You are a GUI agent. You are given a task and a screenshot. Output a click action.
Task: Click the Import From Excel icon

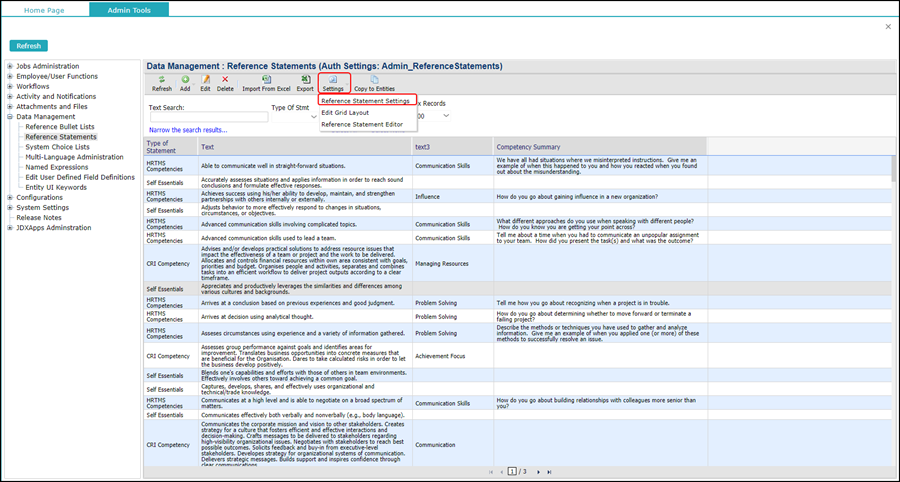[266, 79]
